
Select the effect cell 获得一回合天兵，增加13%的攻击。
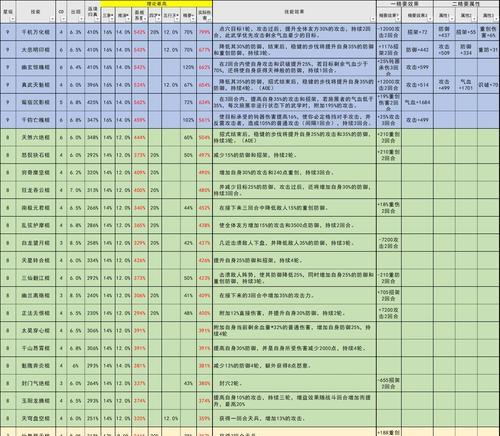click(x=294, y=418)
